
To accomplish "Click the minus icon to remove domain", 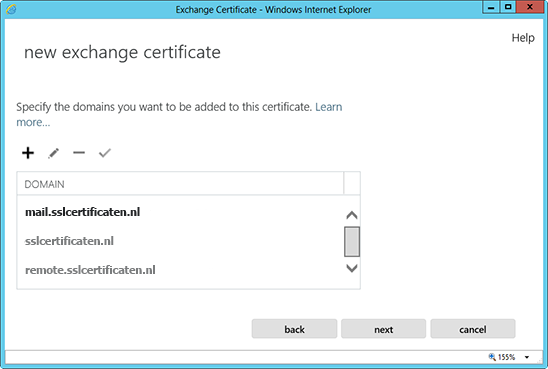I will [x=79, y=153].
